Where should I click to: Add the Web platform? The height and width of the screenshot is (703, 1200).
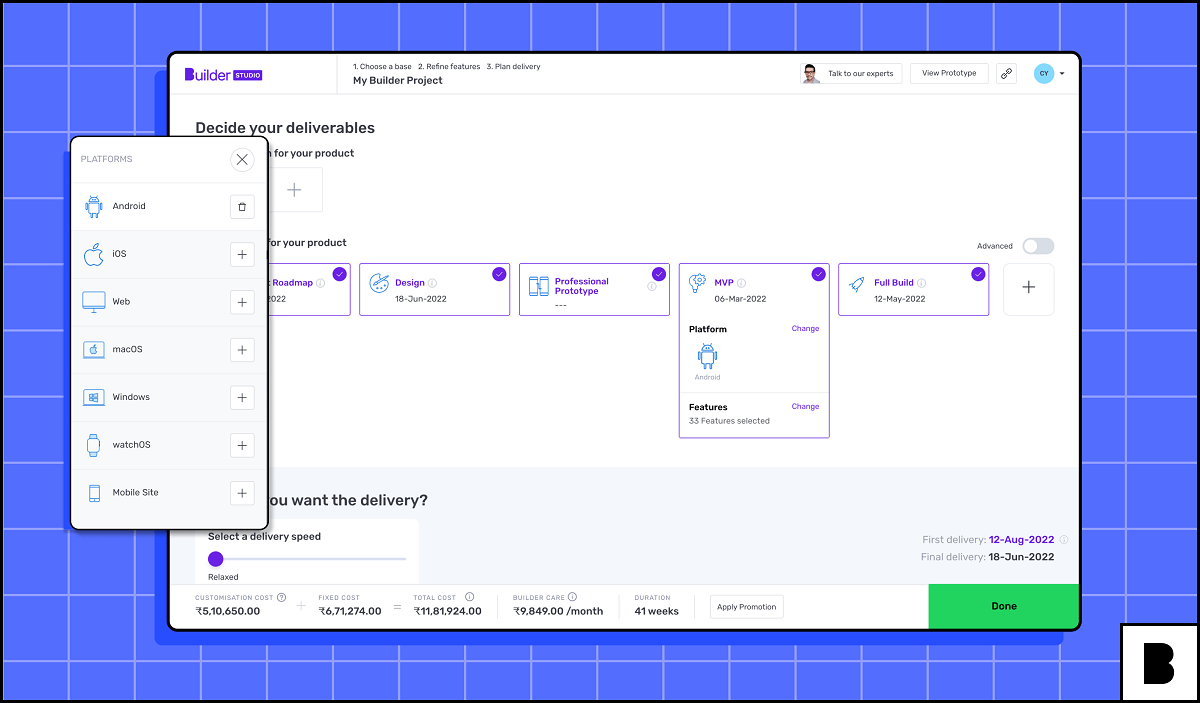242,302
